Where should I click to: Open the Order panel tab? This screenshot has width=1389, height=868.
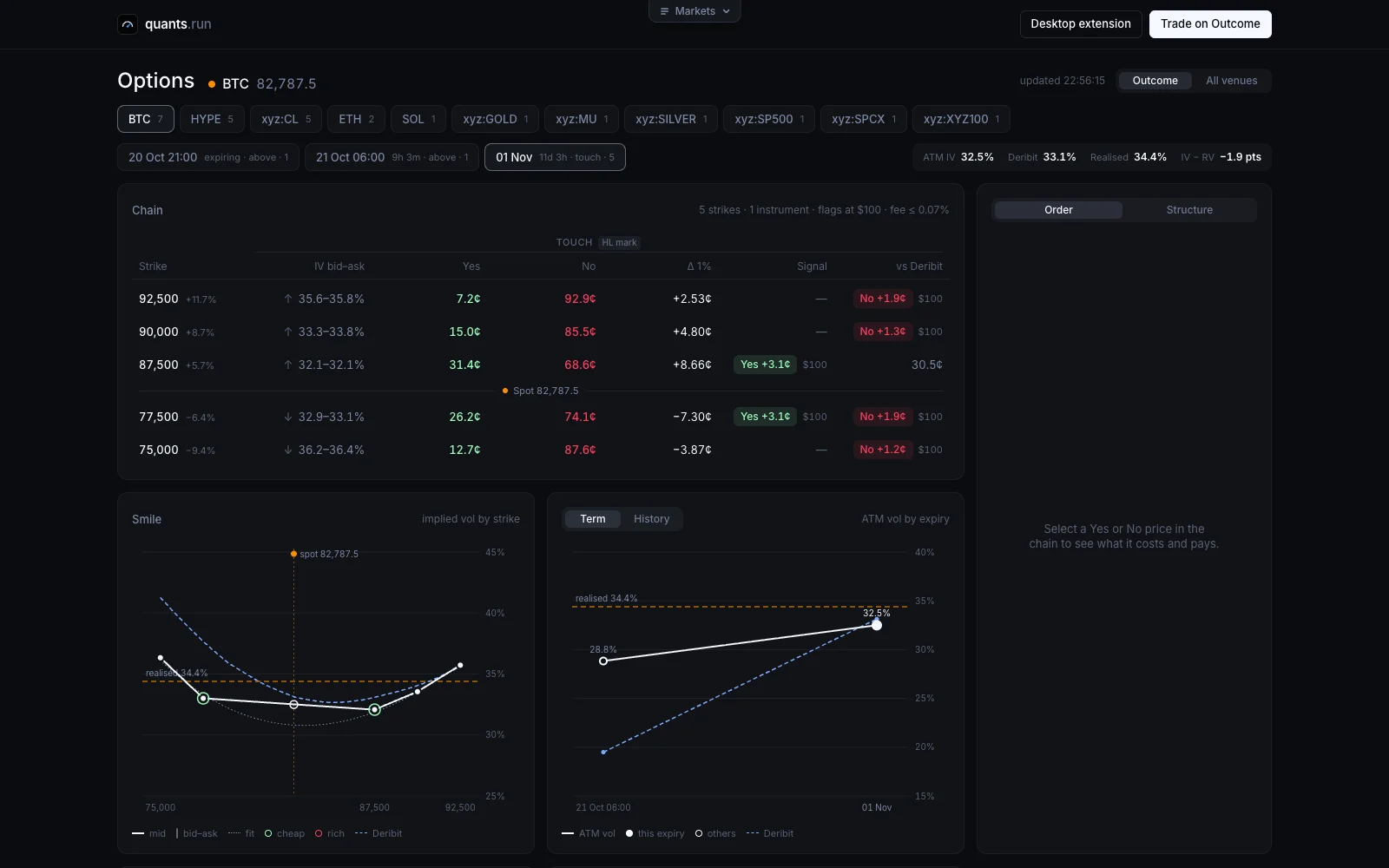(x=1058, y=210)
